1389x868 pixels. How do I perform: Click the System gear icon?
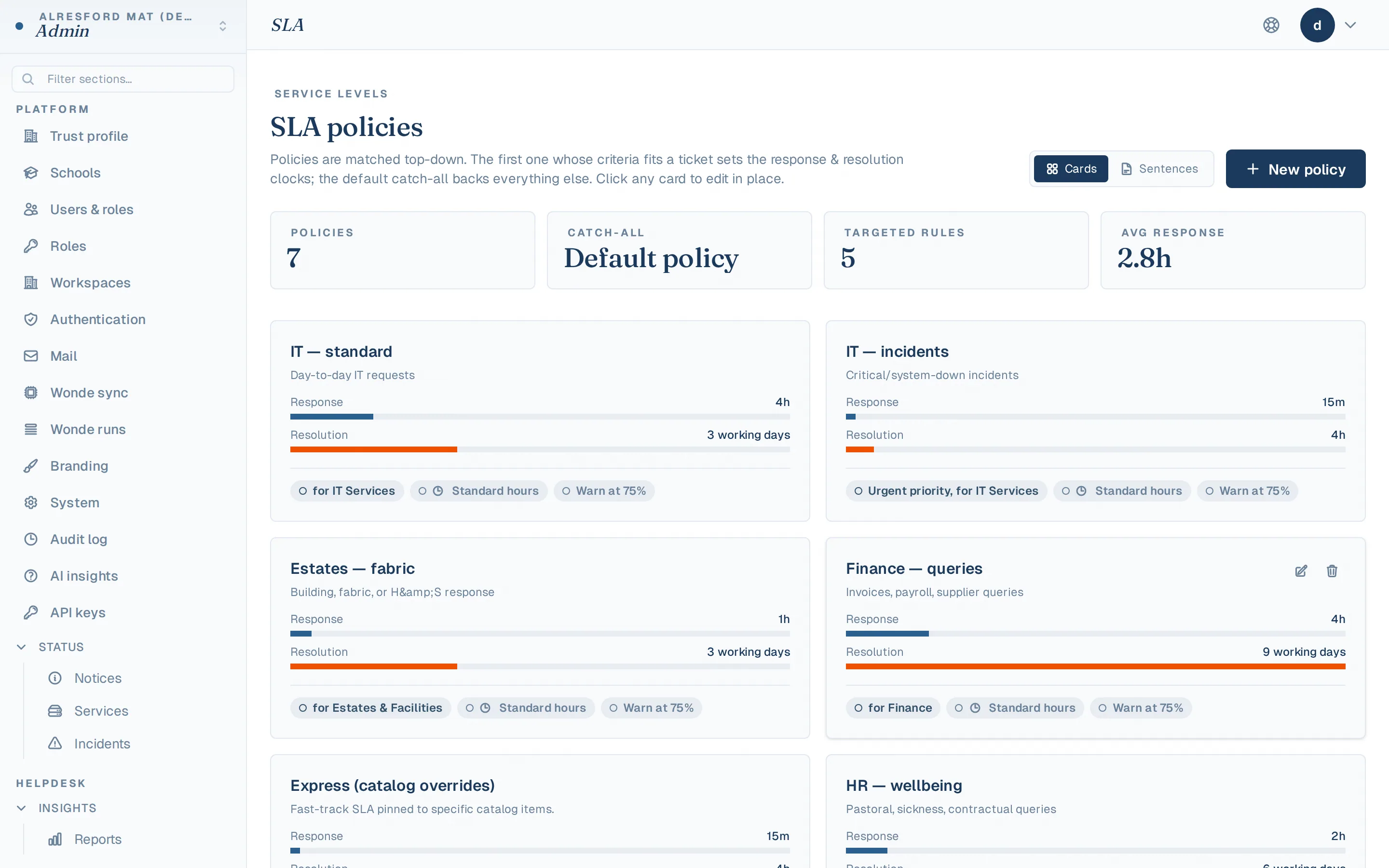[x=31, y=502]
